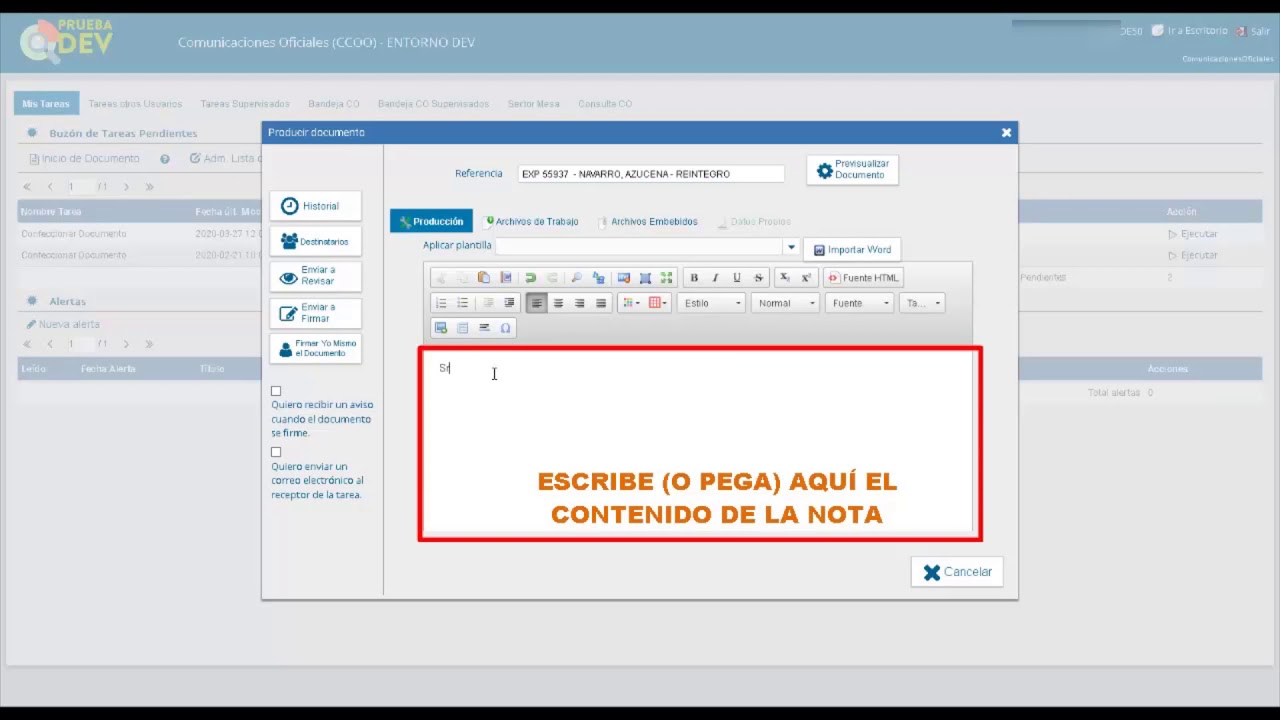The width and height of the screenshot is (1280, 720).
Task: Click the Cancelar button
Action: point(957,572)
